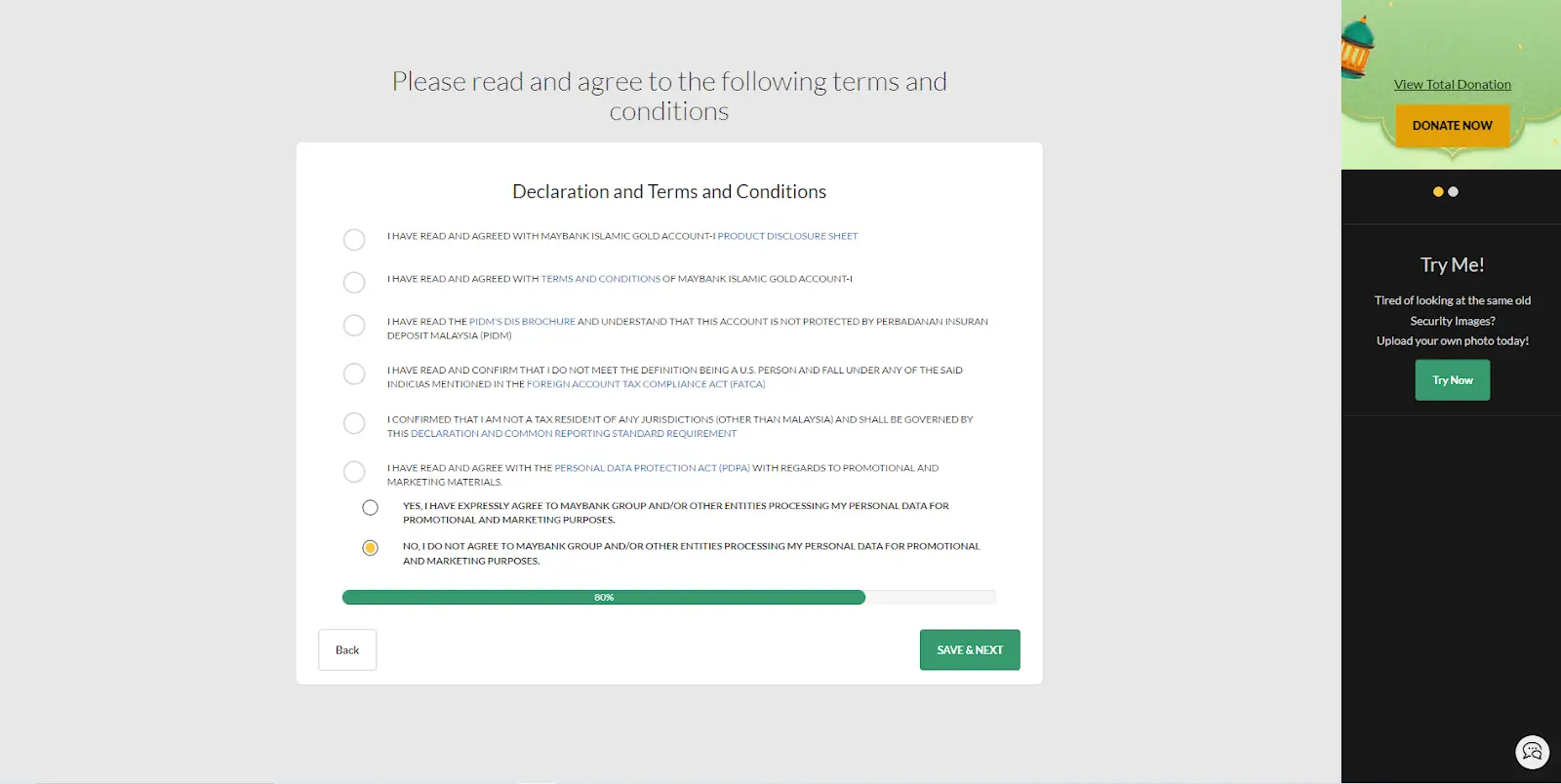Tick the PDPA agreement checkbox

354,472
